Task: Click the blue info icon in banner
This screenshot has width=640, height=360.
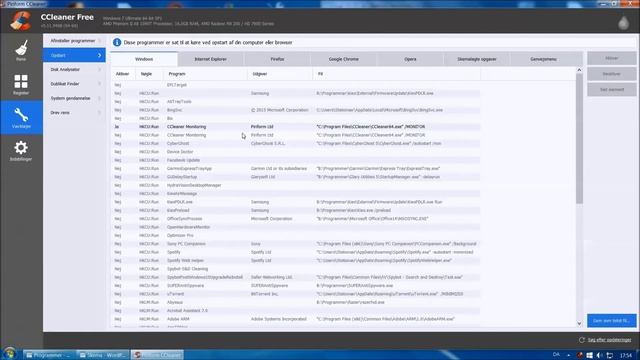Action: pos(117,42)
